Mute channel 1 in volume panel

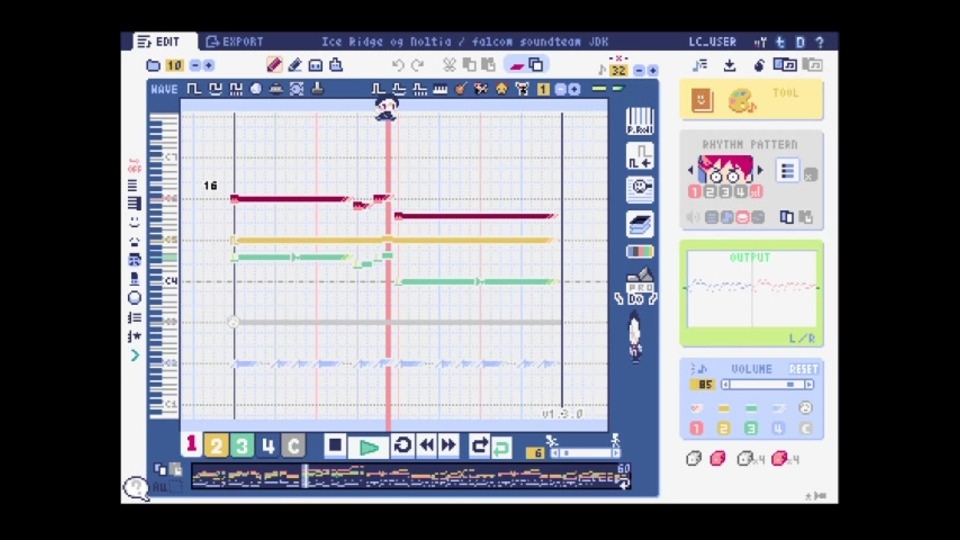tap(696, 428)
